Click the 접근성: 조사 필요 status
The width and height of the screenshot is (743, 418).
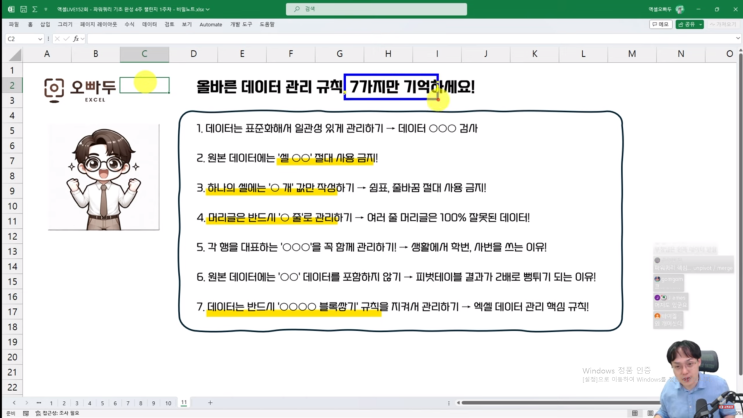point(57,413)
